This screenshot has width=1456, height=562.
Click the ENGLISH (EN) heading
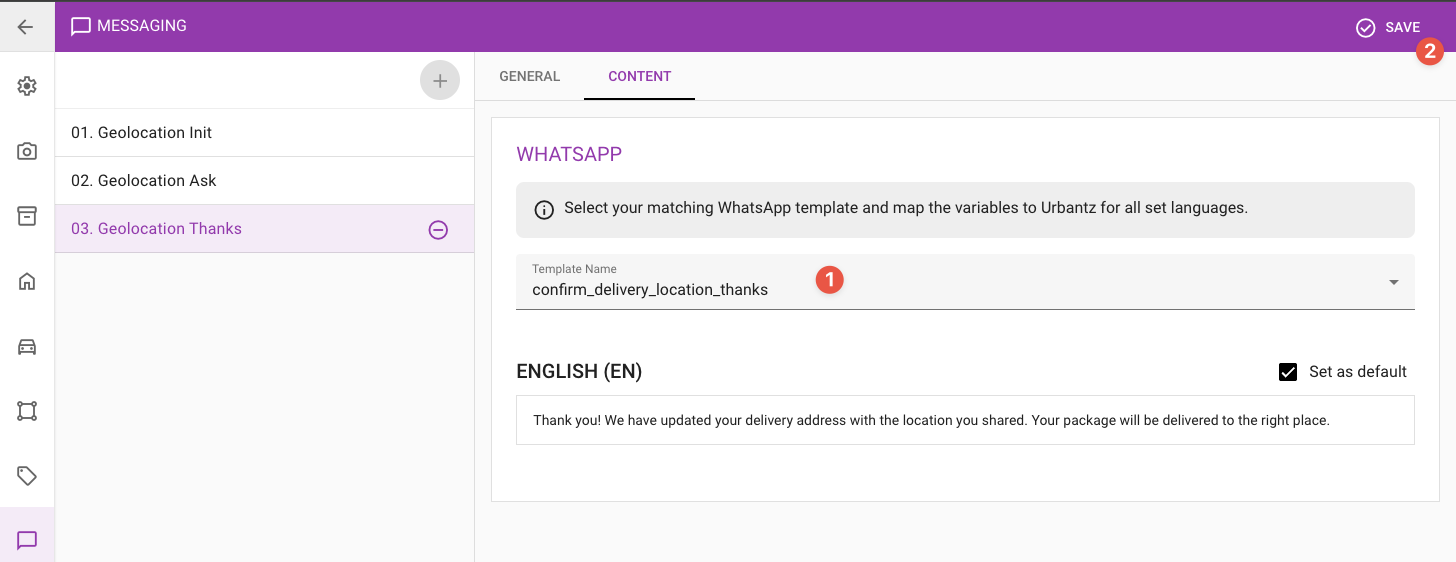579,372
